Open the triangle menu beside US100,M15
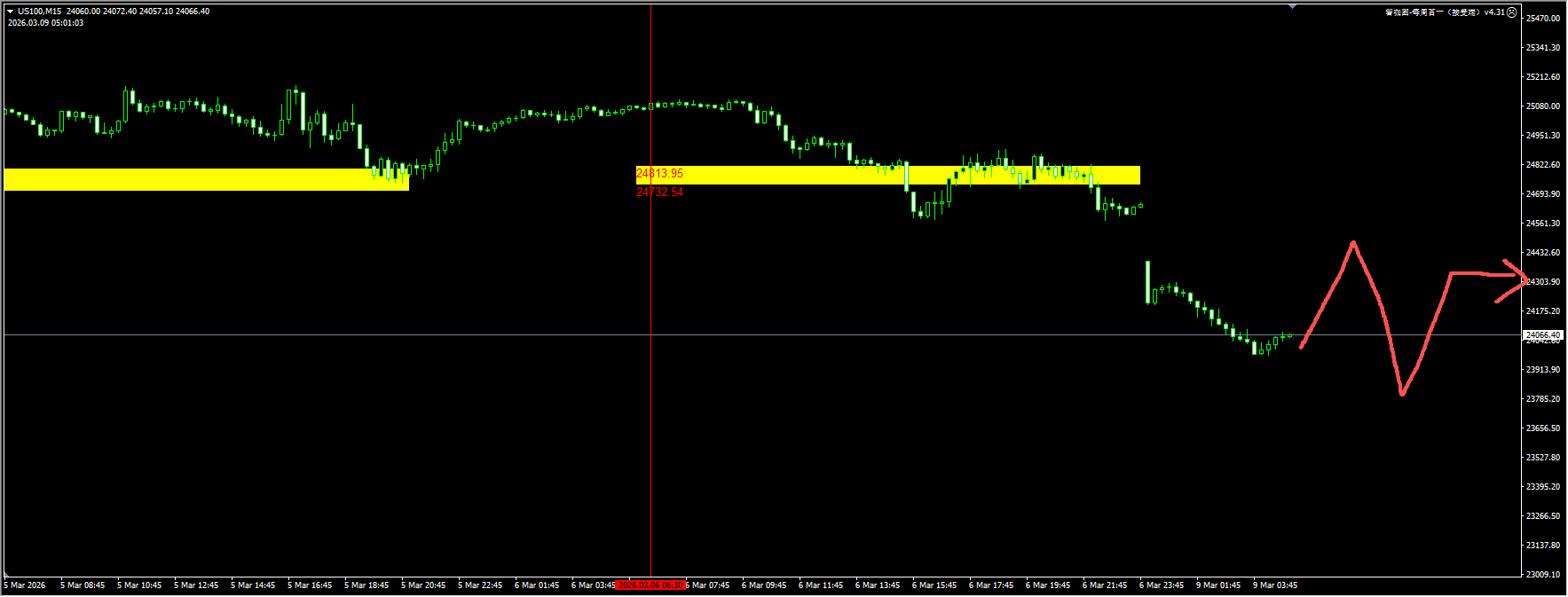Image resolution: width=1568 pixels, height=597 pixels. (x=10, y=12)
